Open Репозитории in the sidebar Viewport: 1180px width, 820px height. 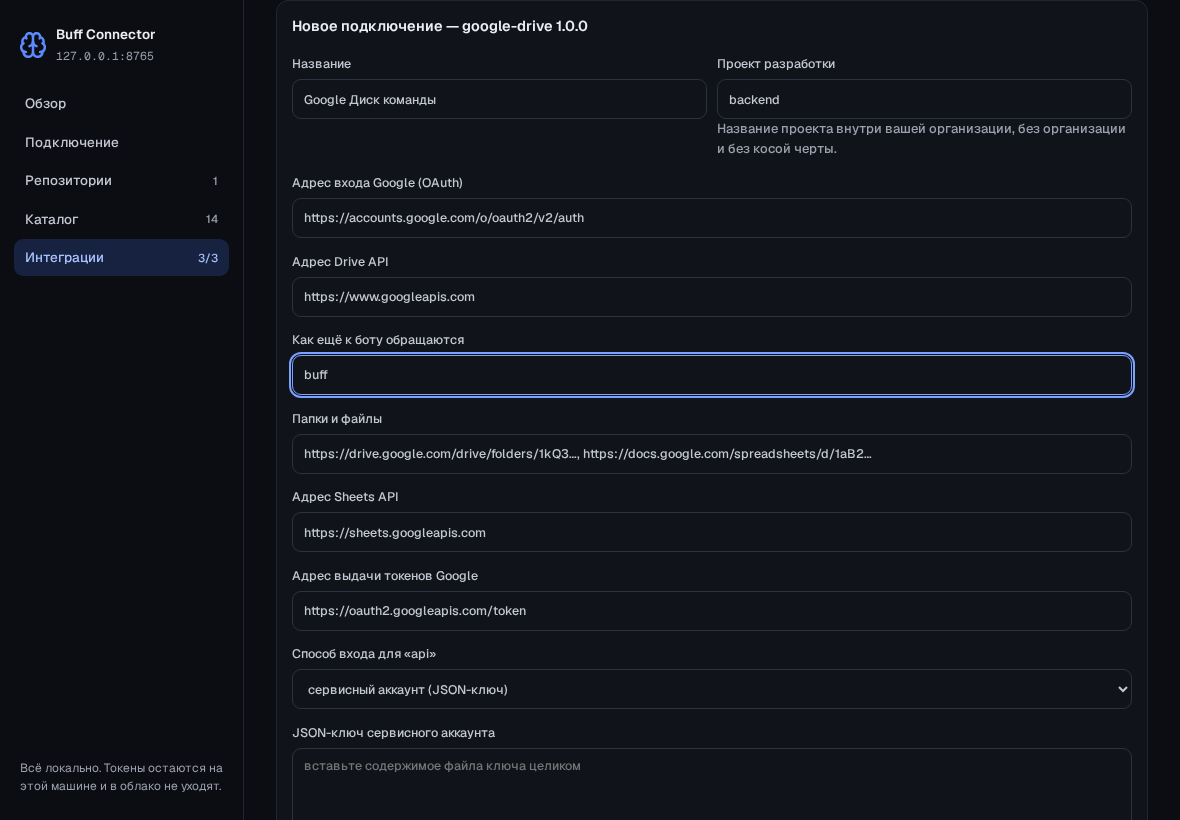click(121, 181)
